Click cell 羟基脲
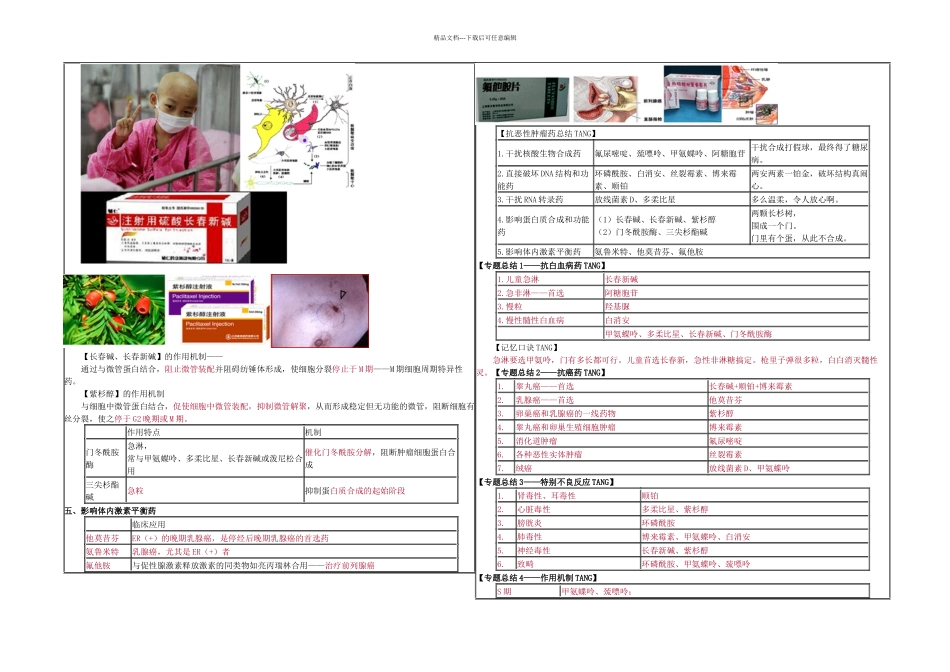 (x=617, y=307)
